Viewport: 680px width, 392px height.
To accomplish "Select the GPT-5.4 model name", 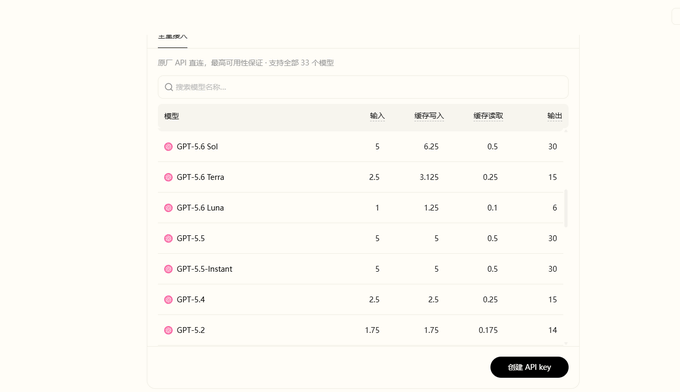I will pyautogui.click(x=191, y=300).
